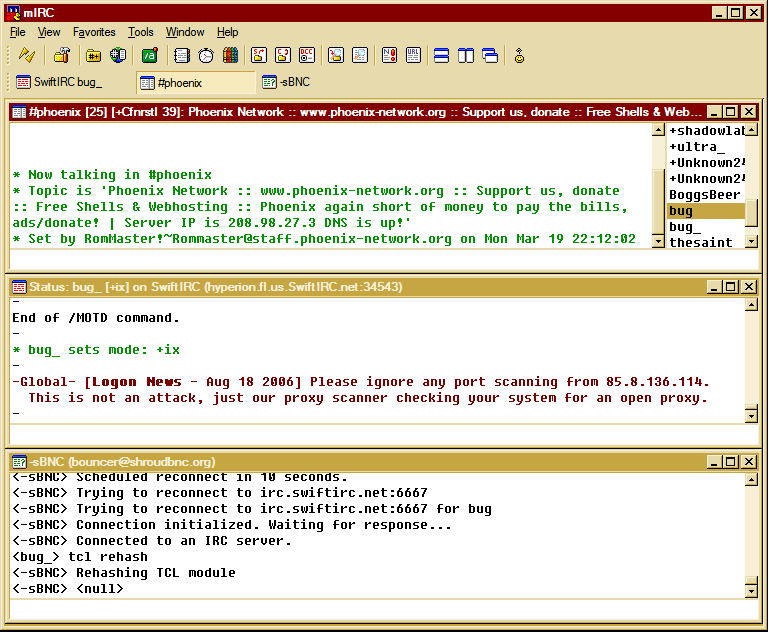Open the Window menu
Screen dimensions: 768x632
(185, 32)
